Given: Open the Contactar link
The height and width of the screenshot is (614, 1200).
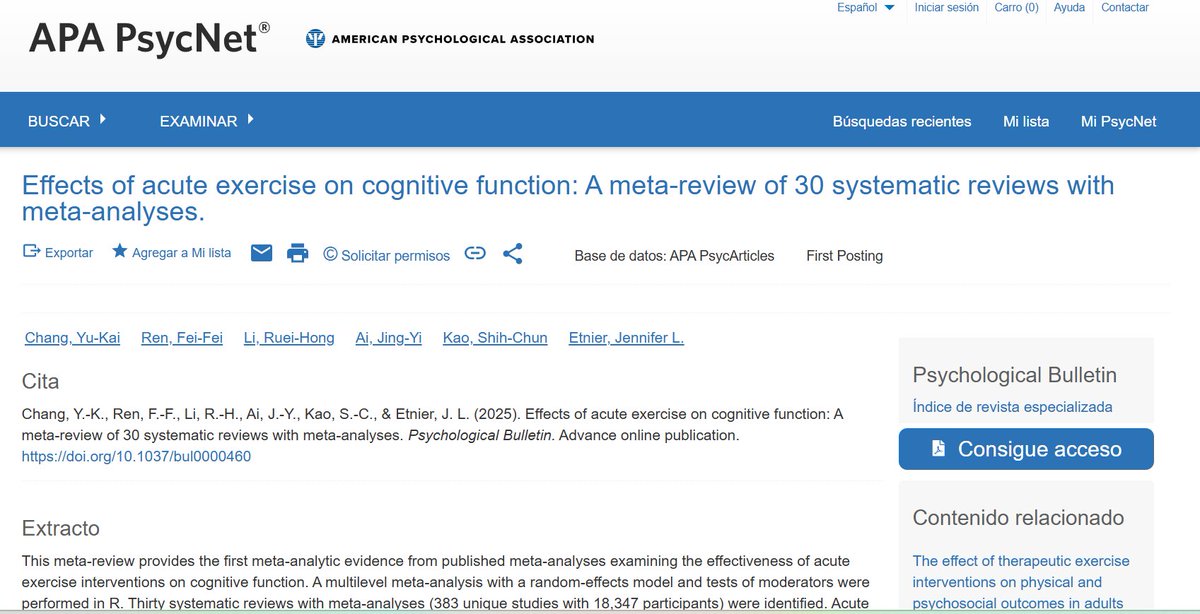Looking at the screenshot, I should point(1125,8).
